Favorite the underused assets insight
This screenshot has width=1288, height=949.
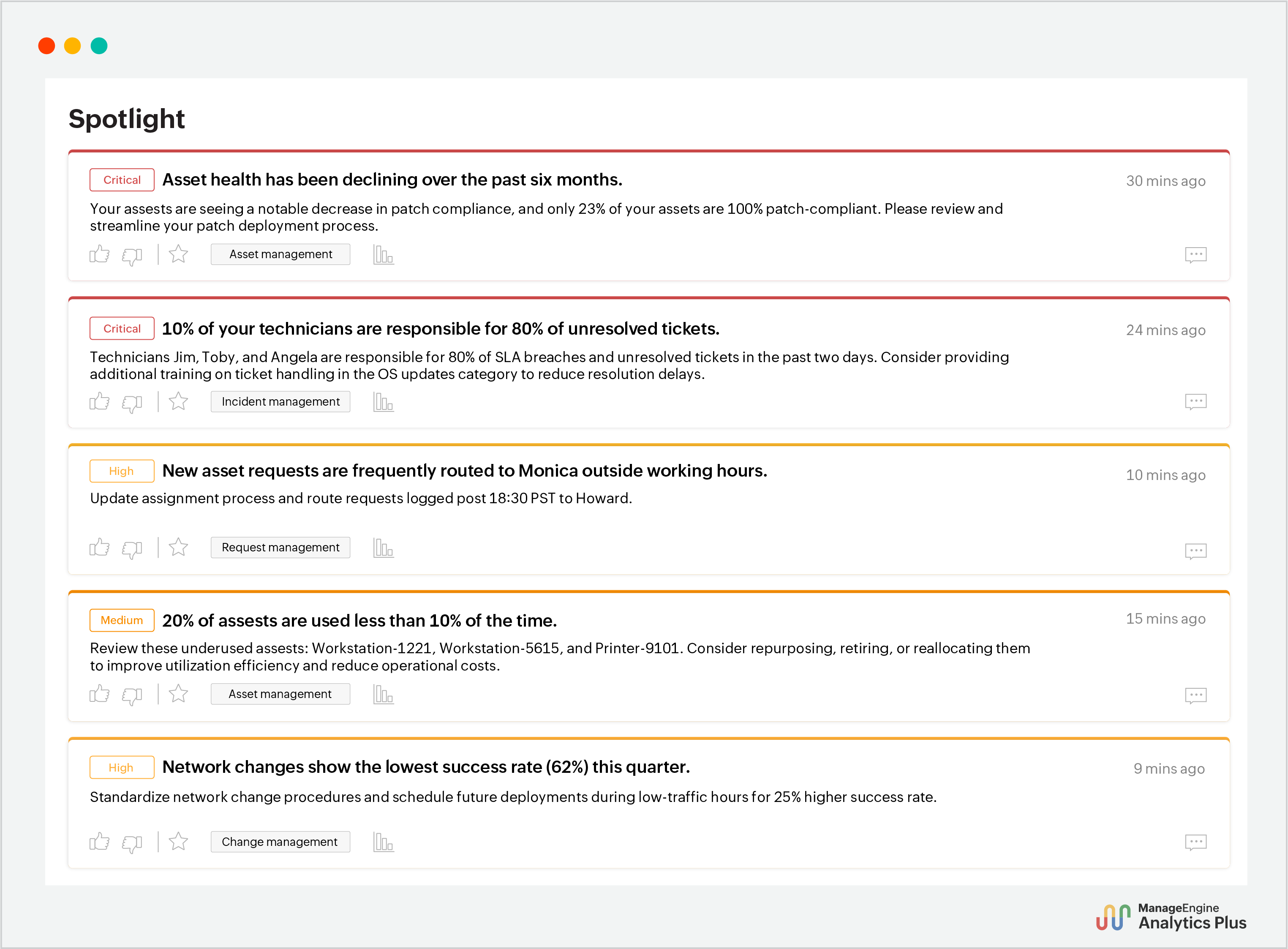pyautogui.click(x=179, y=695)
